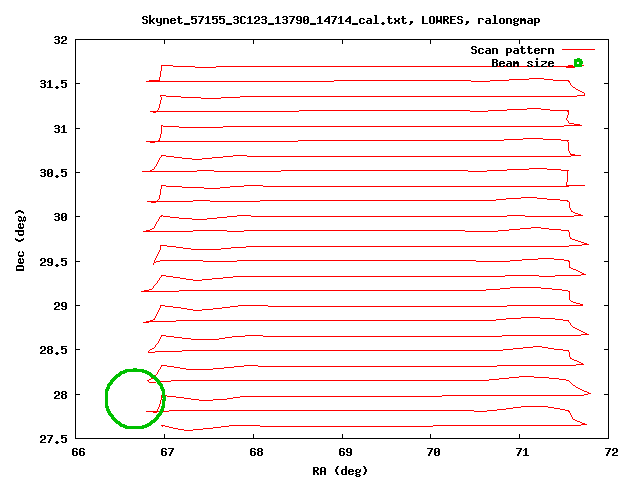Click the RA tick label 69
This screenshot has width=640, height=480.
coord(345,452)
